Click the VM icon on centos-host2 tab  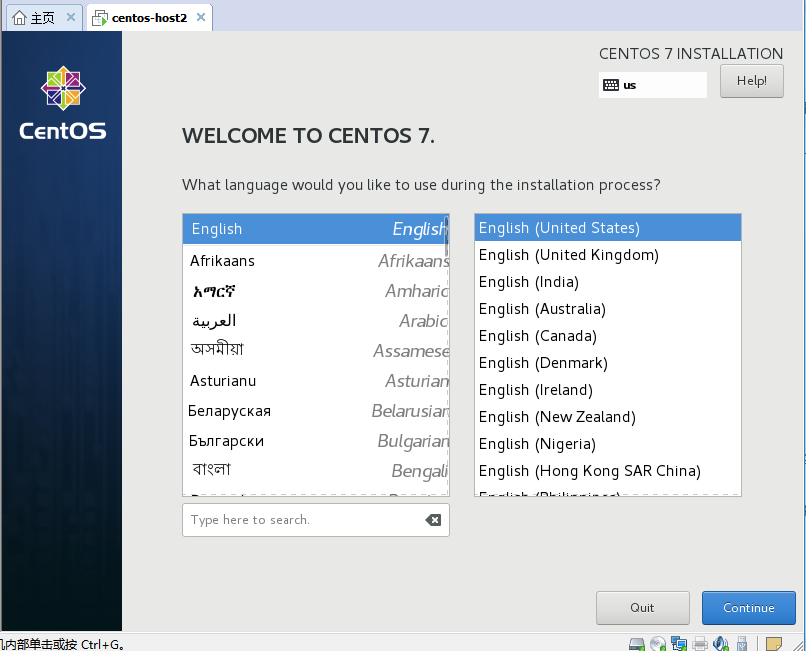point(100,18)
